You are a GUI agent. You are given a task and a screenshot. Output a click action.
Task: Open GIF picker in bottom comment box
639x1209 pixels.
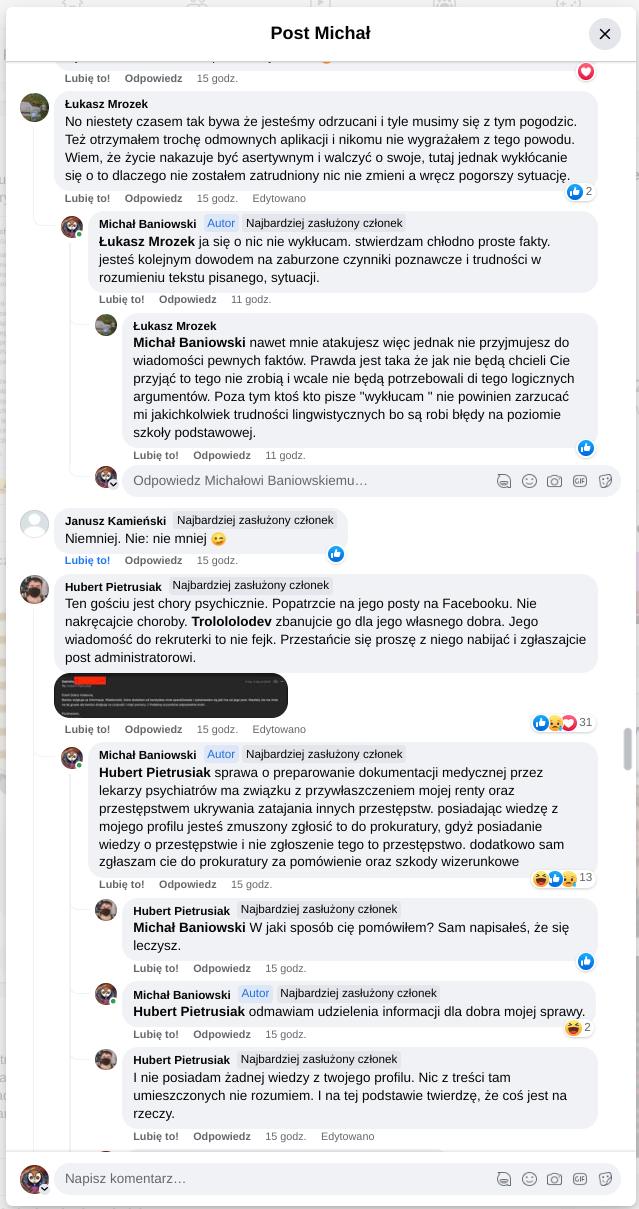coord(580,1179)
